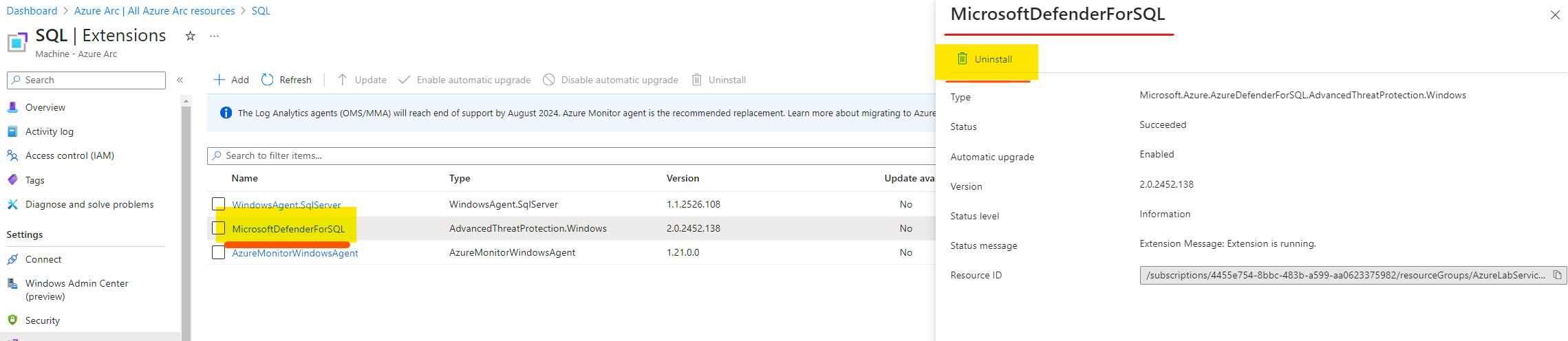Click the SQL machine resource icon
Image resolution: width=1568 pixels, height=341 pixels.
click(x=17, y=41)
